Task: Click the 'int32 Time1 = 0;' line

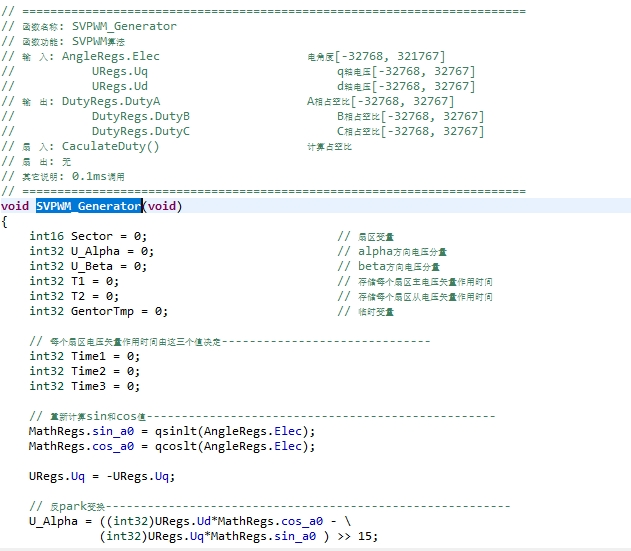Action: click(x=85, y=356)
